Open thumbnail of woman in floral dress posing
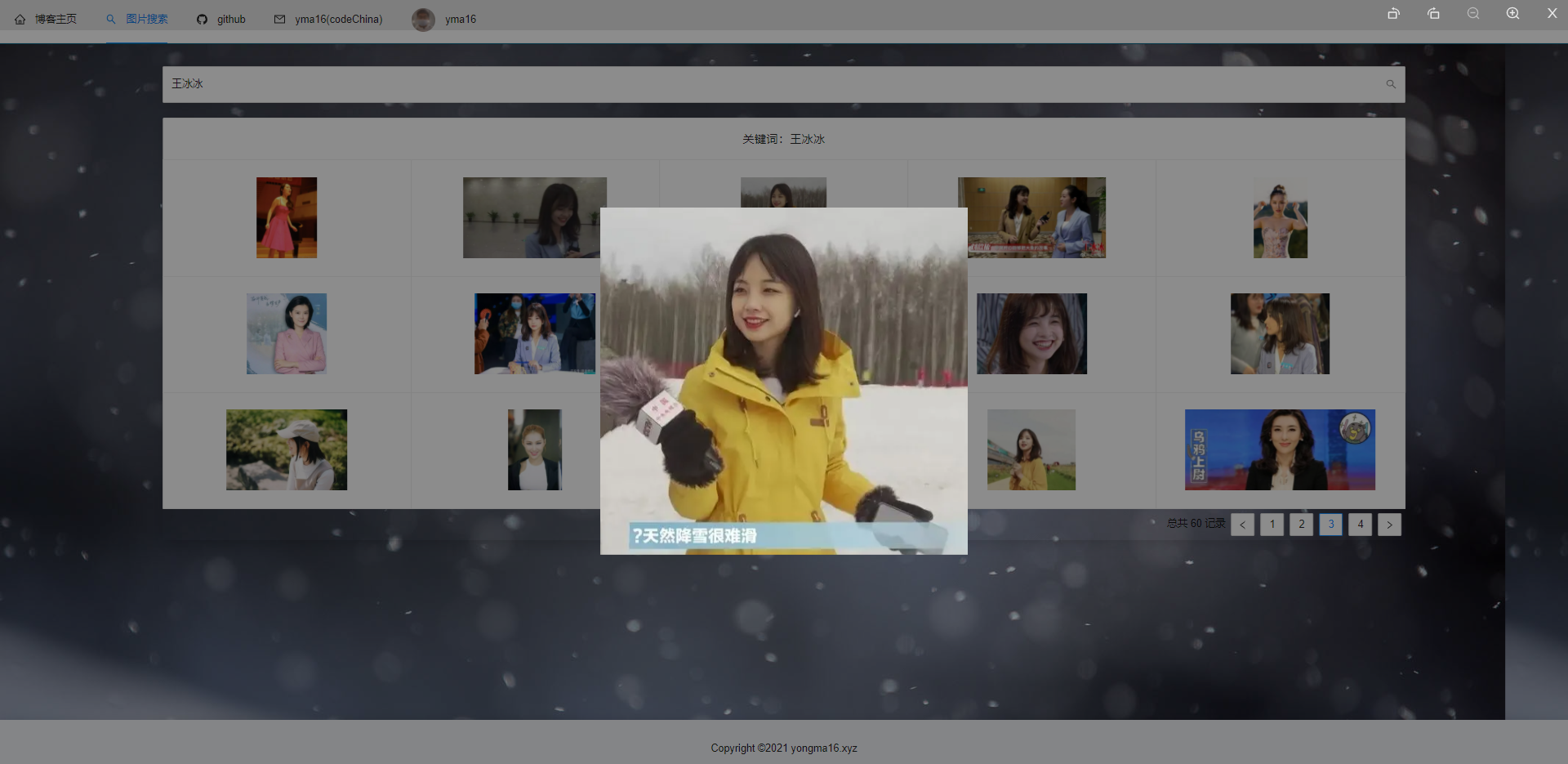Viewport: 1568px width, 764px height. (1281, 217)
